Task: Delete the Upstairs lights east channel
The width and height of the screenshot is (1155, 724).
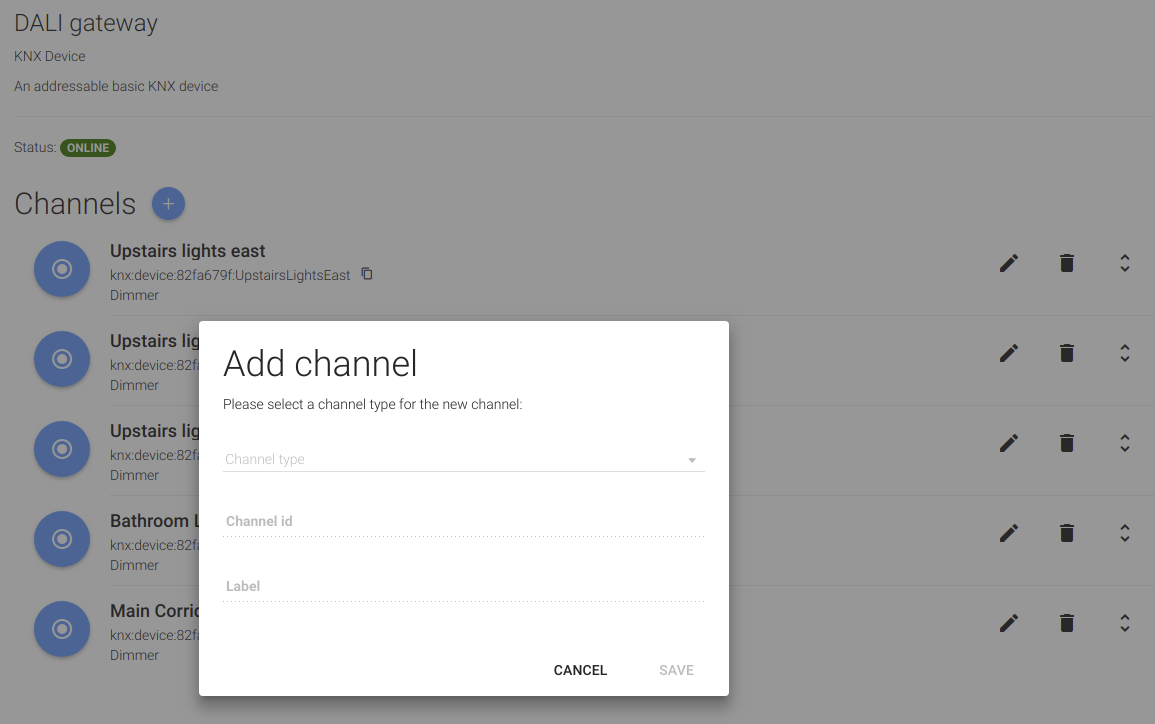Action: (x=1067, y=263)
